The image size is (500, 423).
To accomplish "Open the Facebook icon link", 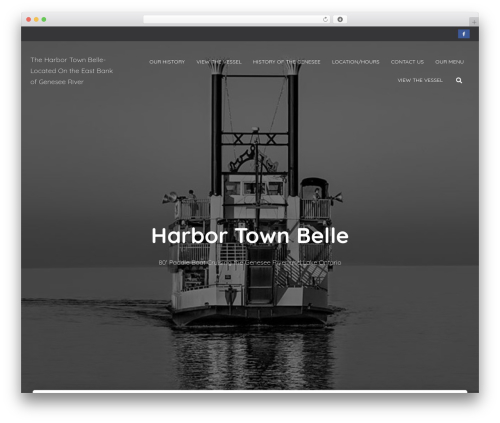I will point(464,34).
